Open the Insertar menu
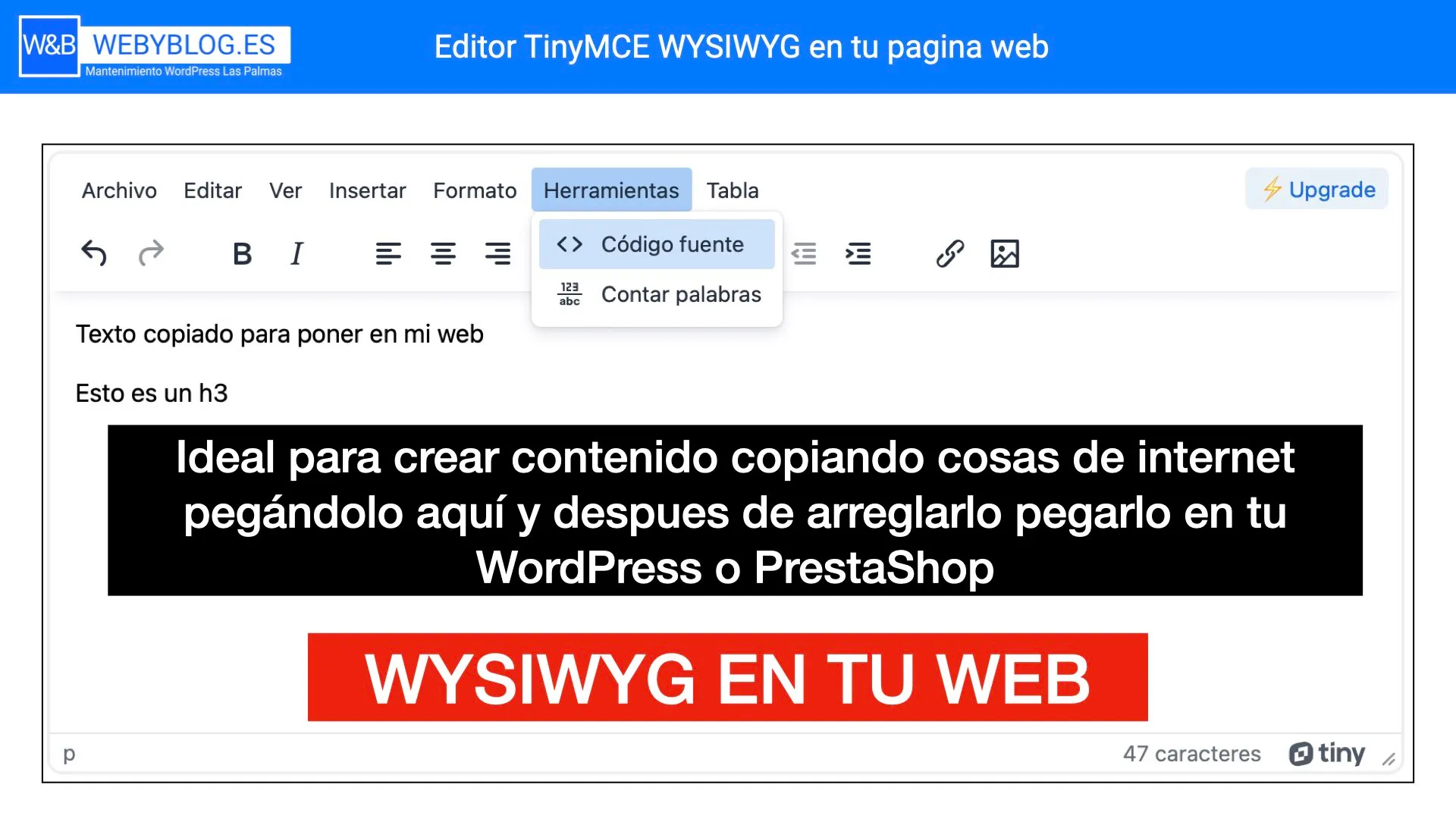The width and height of the screenshot is (1456, 819). point(368,190)
